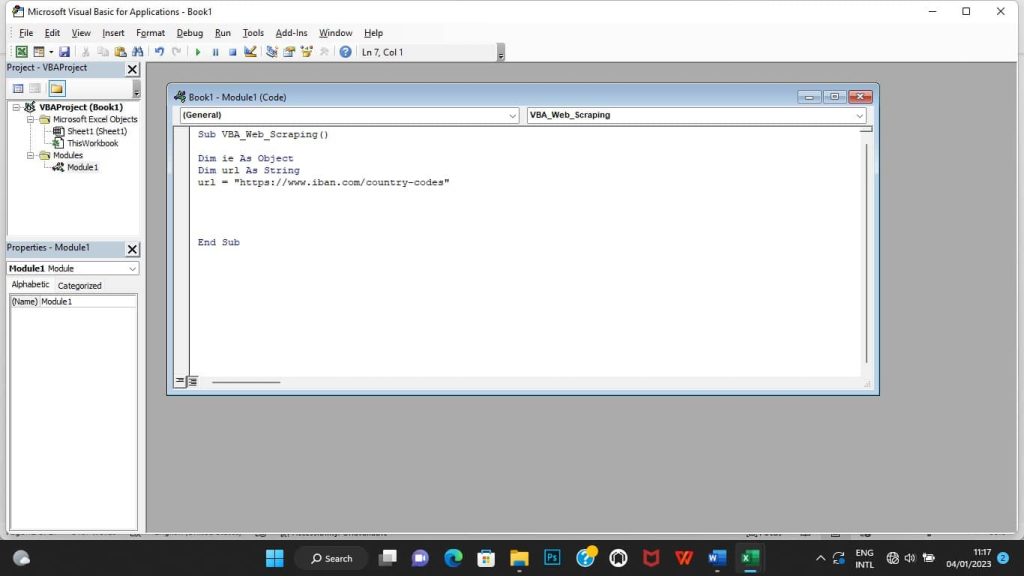1024x576 pixels.
Task: Click the Break pause icon
Action: point(215,52)
